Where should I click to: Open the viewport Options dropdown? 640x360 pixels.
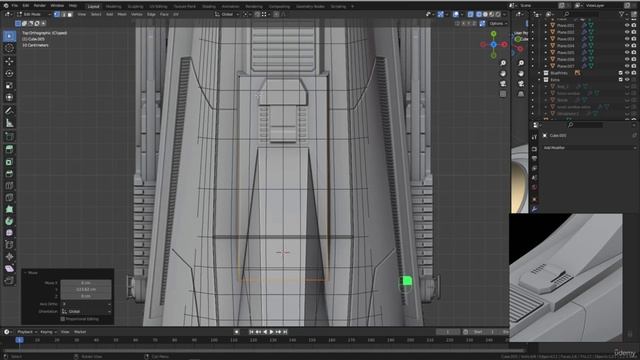(x=498, y=24)
